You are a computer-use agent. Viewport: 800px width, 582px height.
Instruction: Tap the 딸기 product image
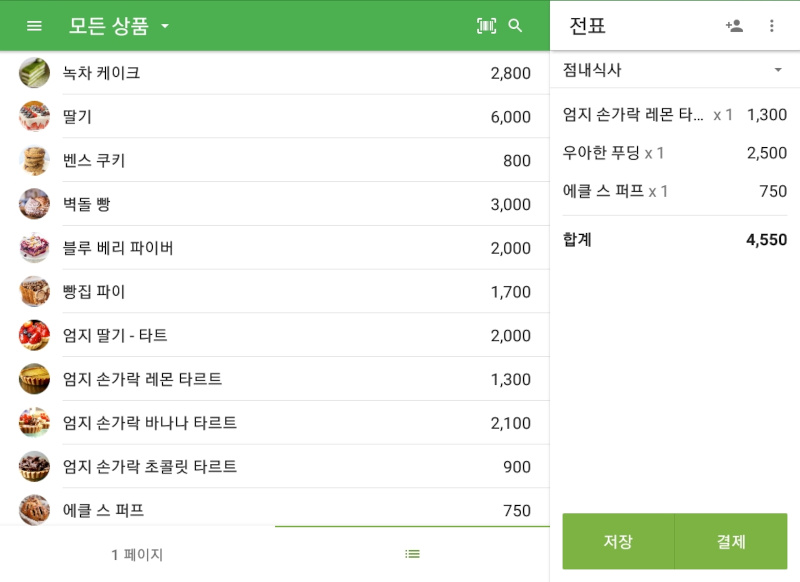click(34, 116)
